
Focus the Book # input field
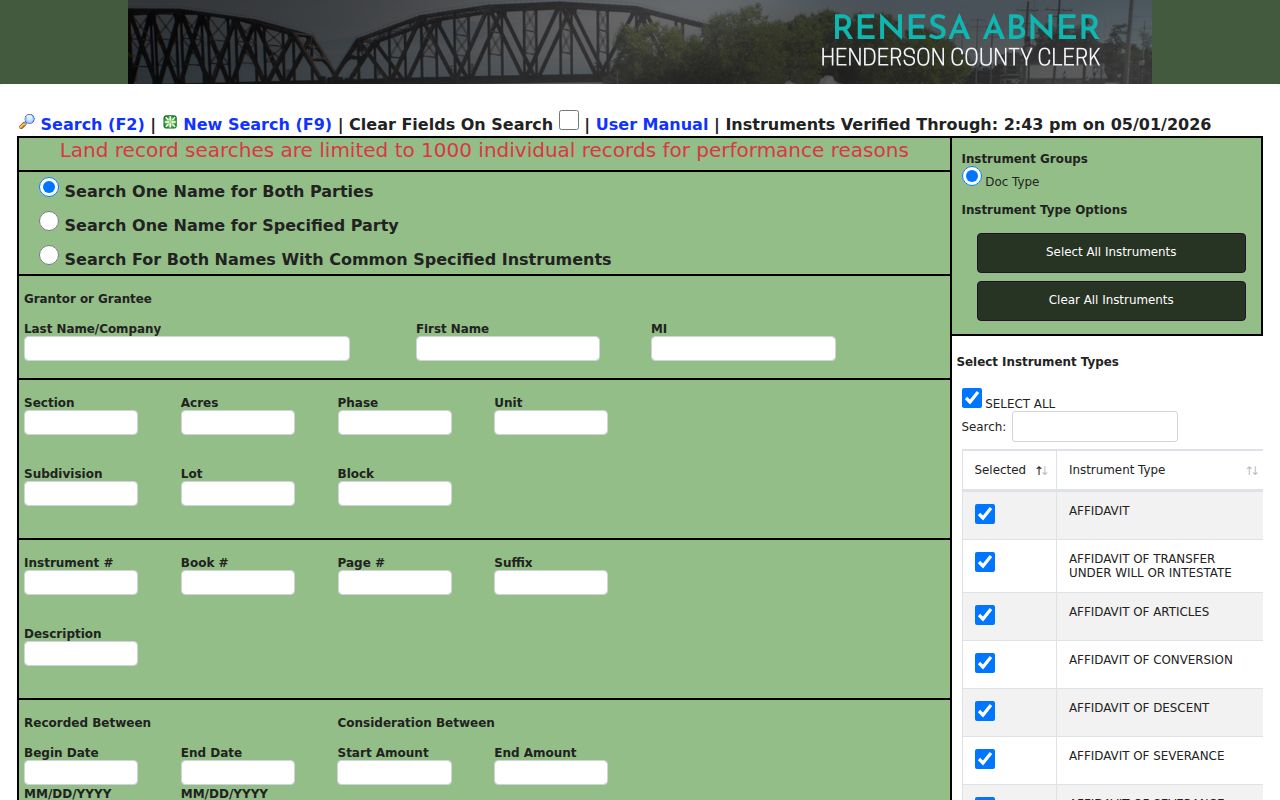(x=238, y=582)
